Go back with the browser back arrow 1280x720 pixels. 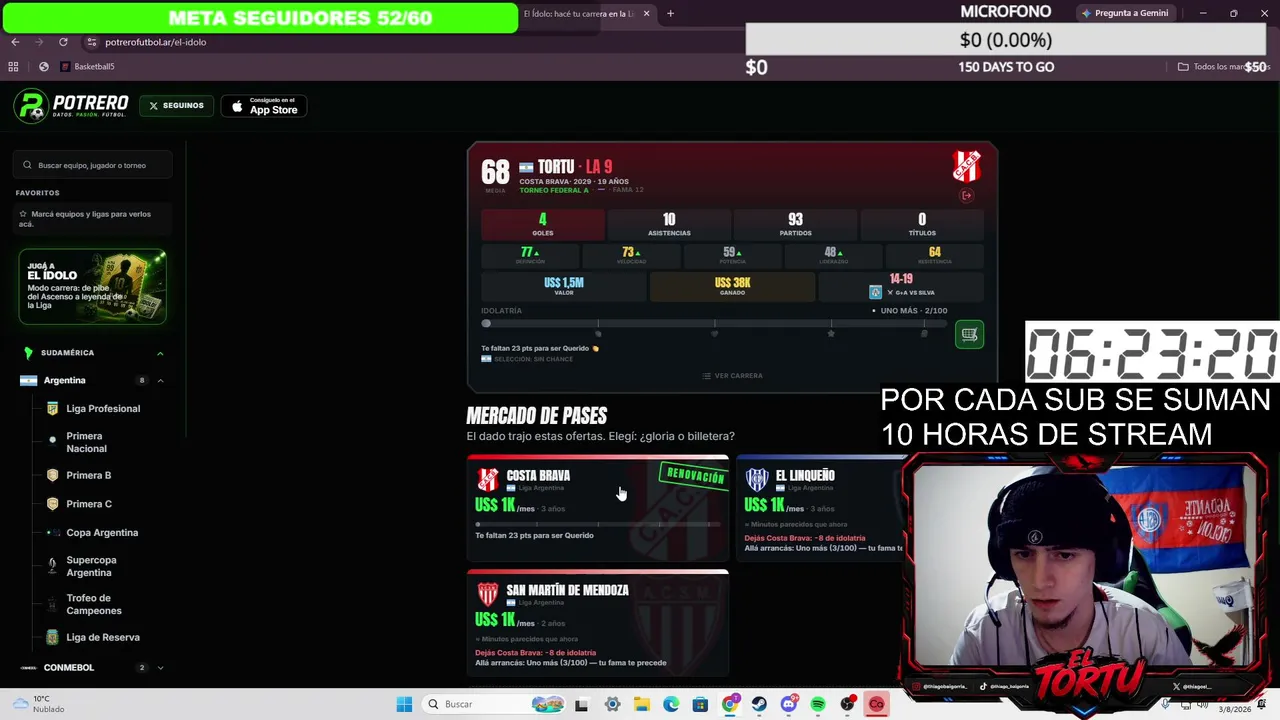click(15, 42)
